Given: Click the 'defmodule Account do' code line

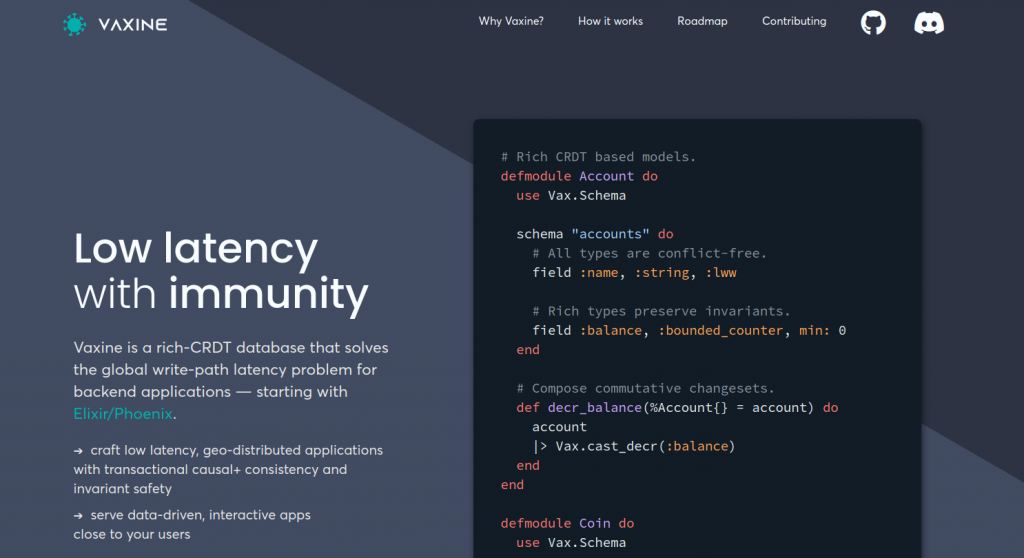Looking at the screenshot, I should point(579,176).
